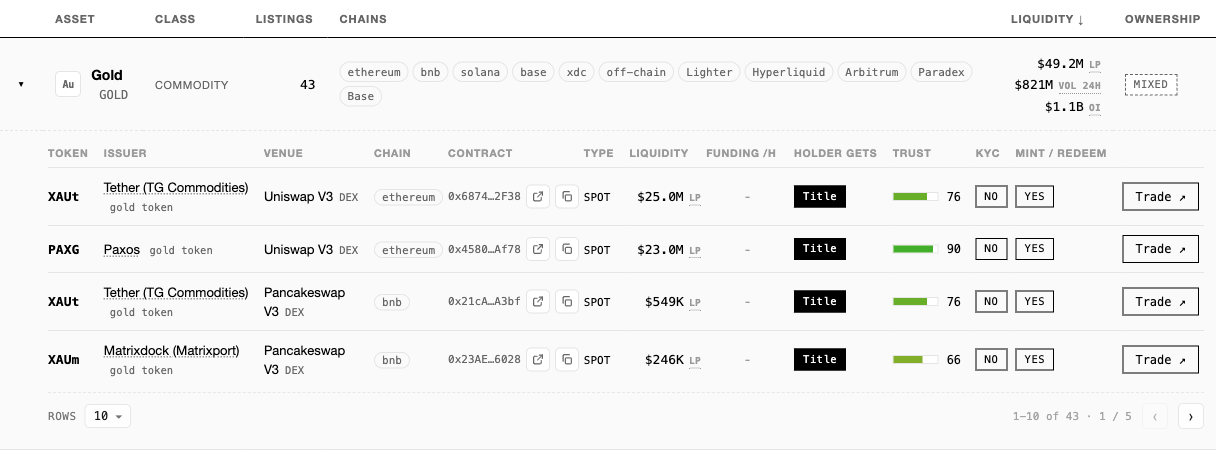
Task: Click KYC NO badge in PAXG row
Action: pyautogui.click(x=991, y=249)
